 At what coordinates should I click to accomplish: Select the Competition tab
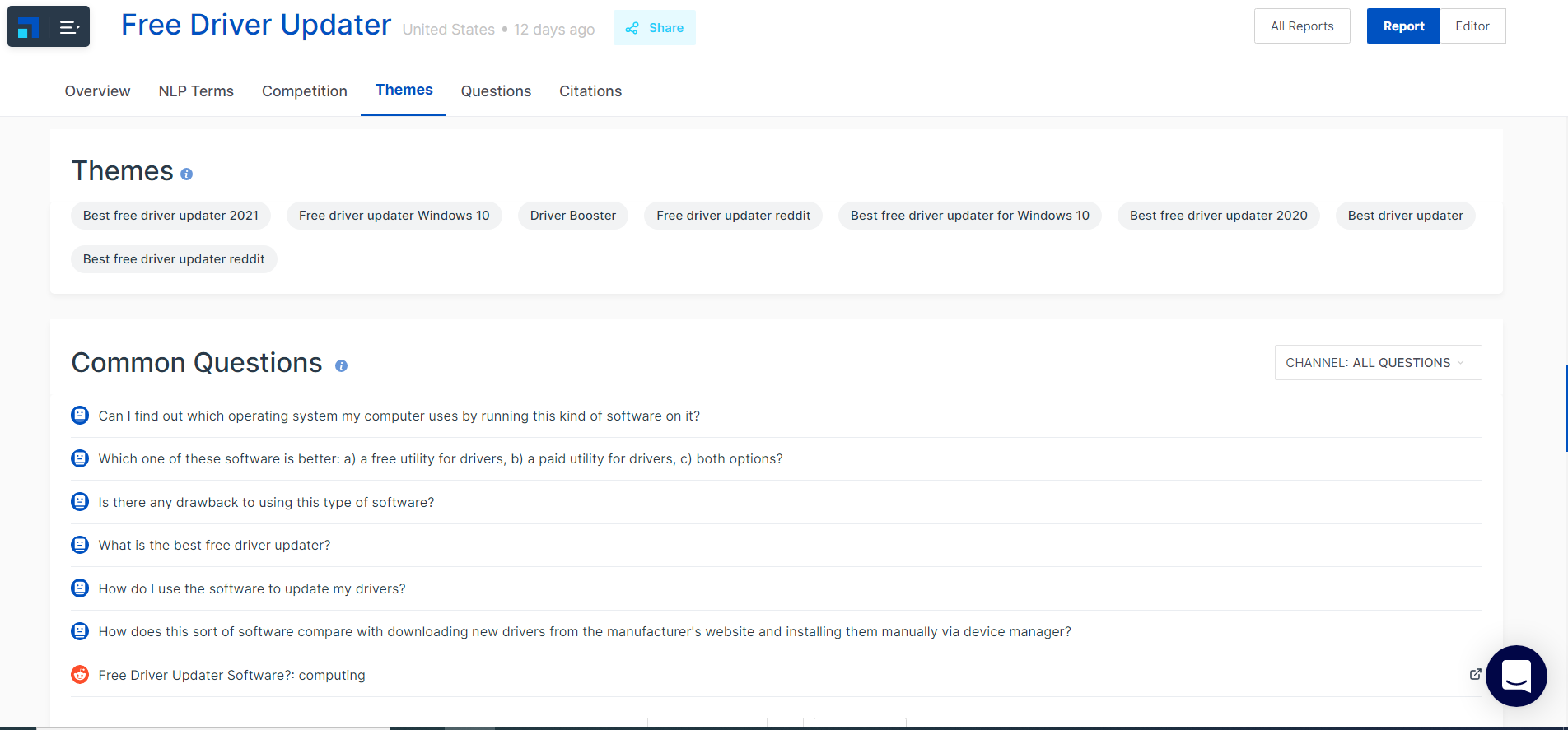point(305,91)
